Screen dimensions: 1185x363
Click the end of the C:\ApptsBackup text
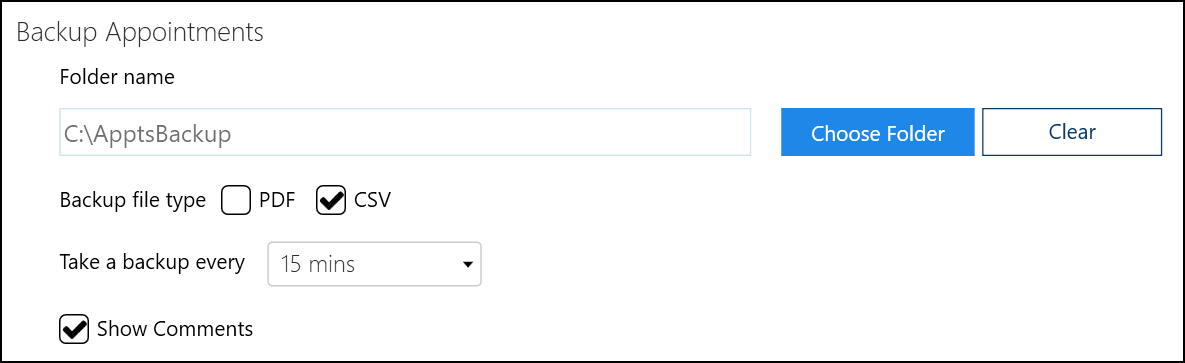click(231, 134)
